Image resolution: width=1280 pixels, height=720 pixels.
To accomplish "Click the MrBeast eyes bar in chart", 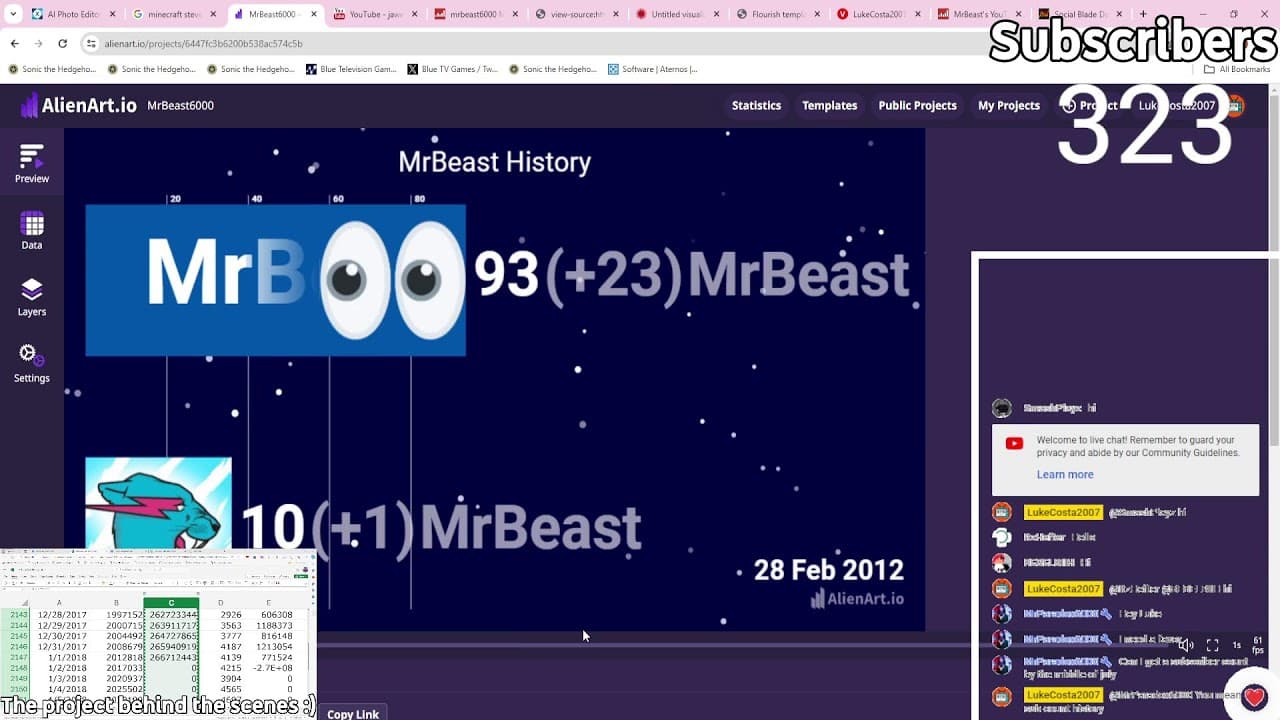I will (275, 280).
